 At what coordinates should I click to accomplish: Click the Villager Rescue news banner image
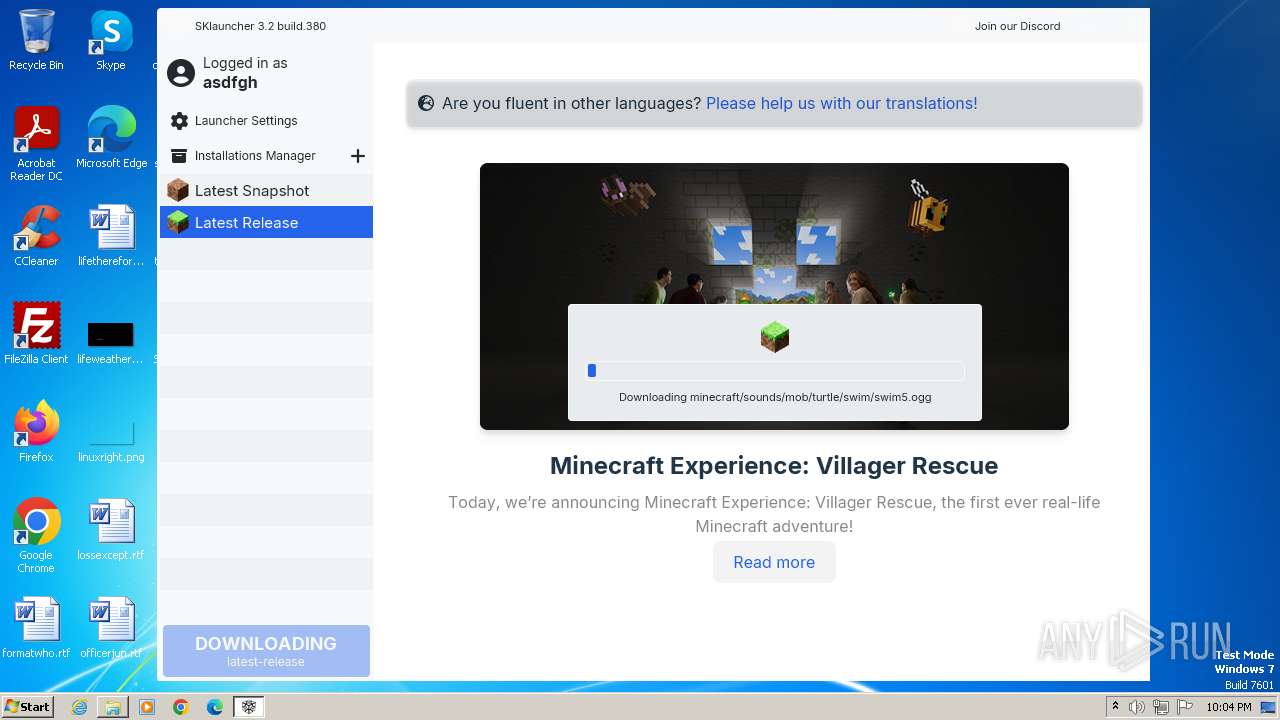774,296
